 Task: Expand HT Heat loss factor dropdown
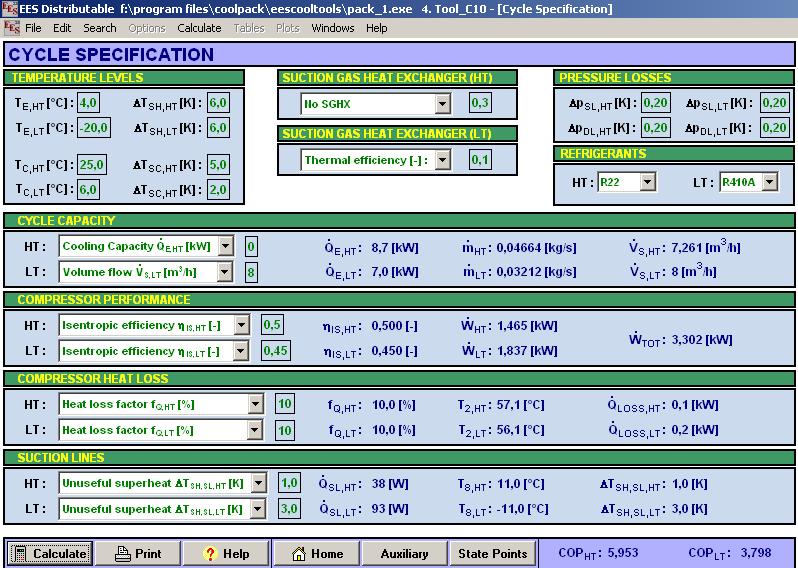click(255, 405)
